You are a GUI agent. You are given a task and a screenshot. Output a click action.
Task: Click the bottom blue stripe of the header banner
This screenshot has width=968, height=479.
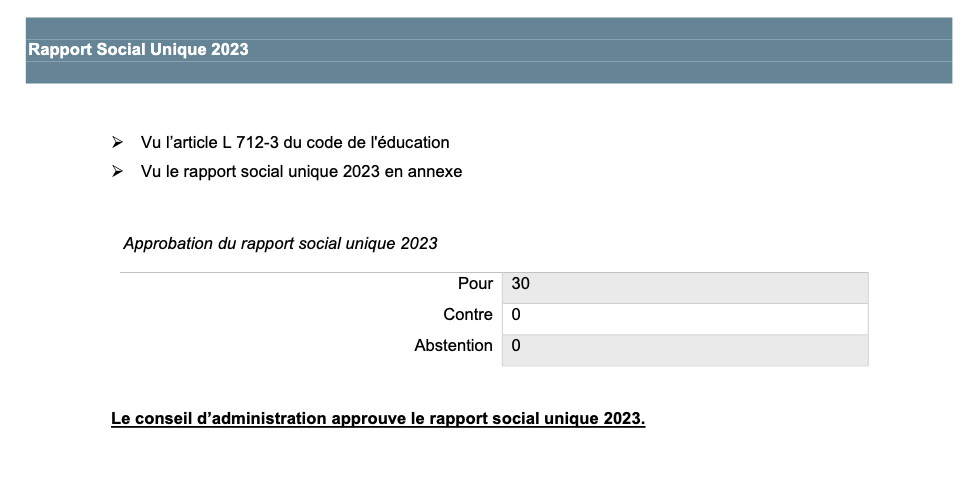coord(488,72)
